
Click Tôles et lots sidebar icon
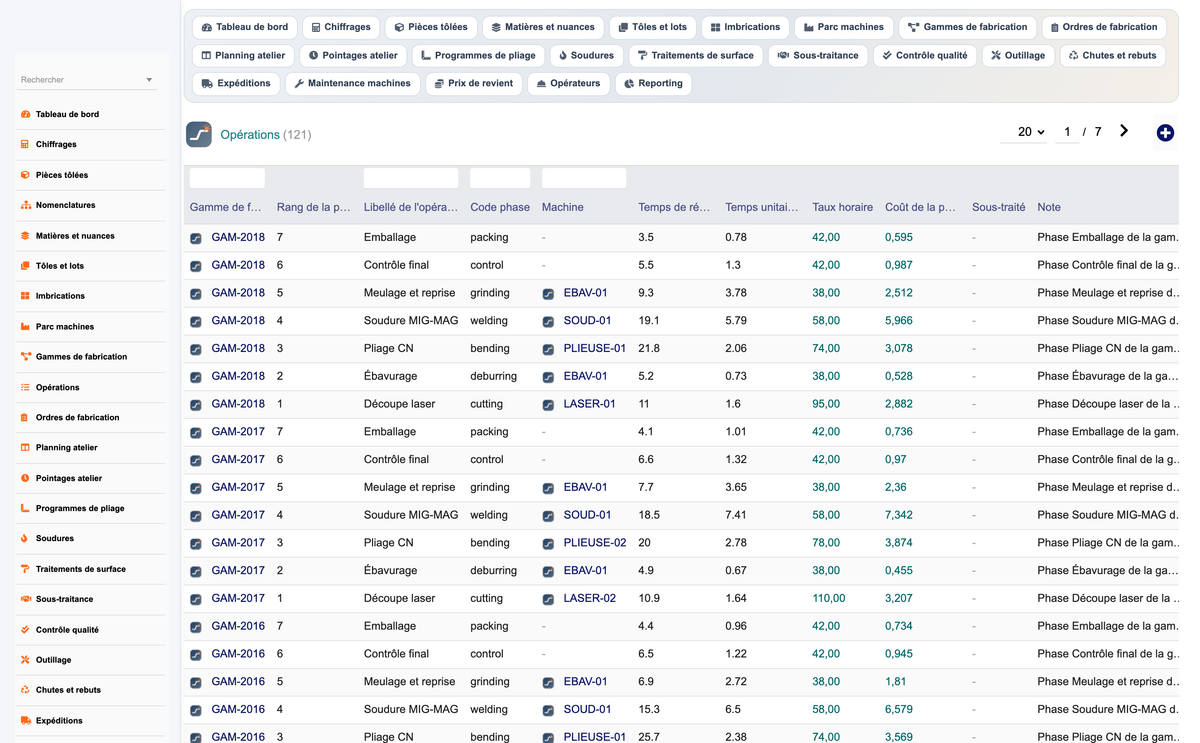click(x=25, y=266)
